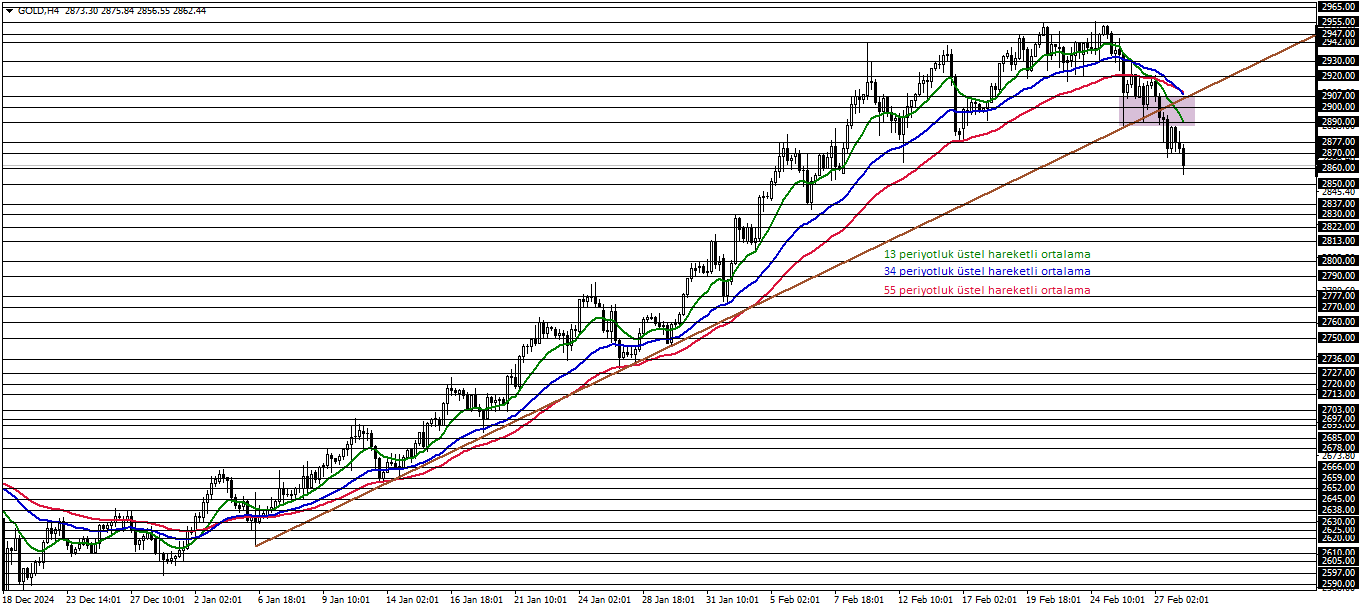The height and width of the screenshot is (611, 1362).
Task: Click the 2727.00 price level label
Action: coord(1337,372)
